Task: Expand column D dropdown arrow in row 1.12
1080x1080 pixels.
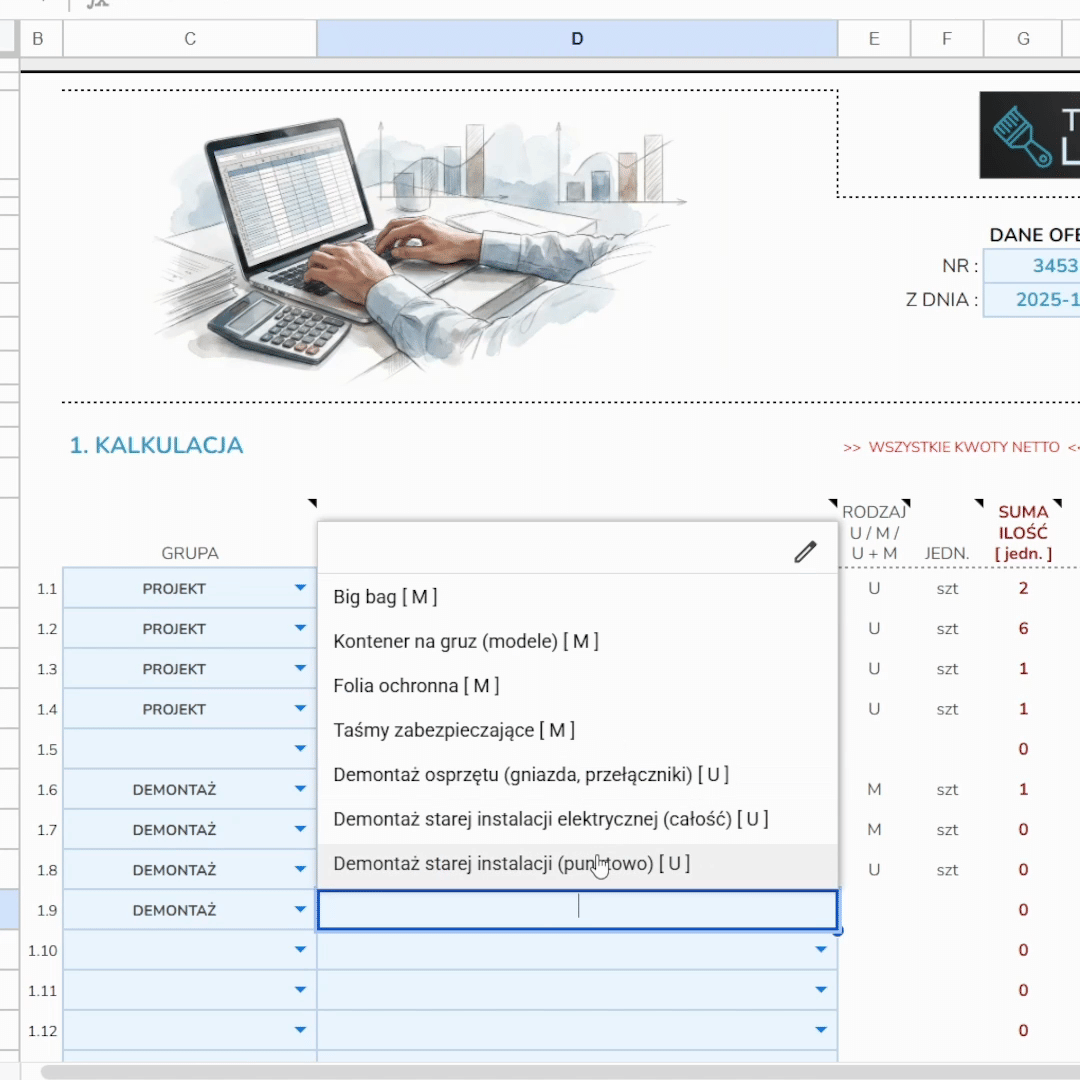Action: click(821, 1030)
